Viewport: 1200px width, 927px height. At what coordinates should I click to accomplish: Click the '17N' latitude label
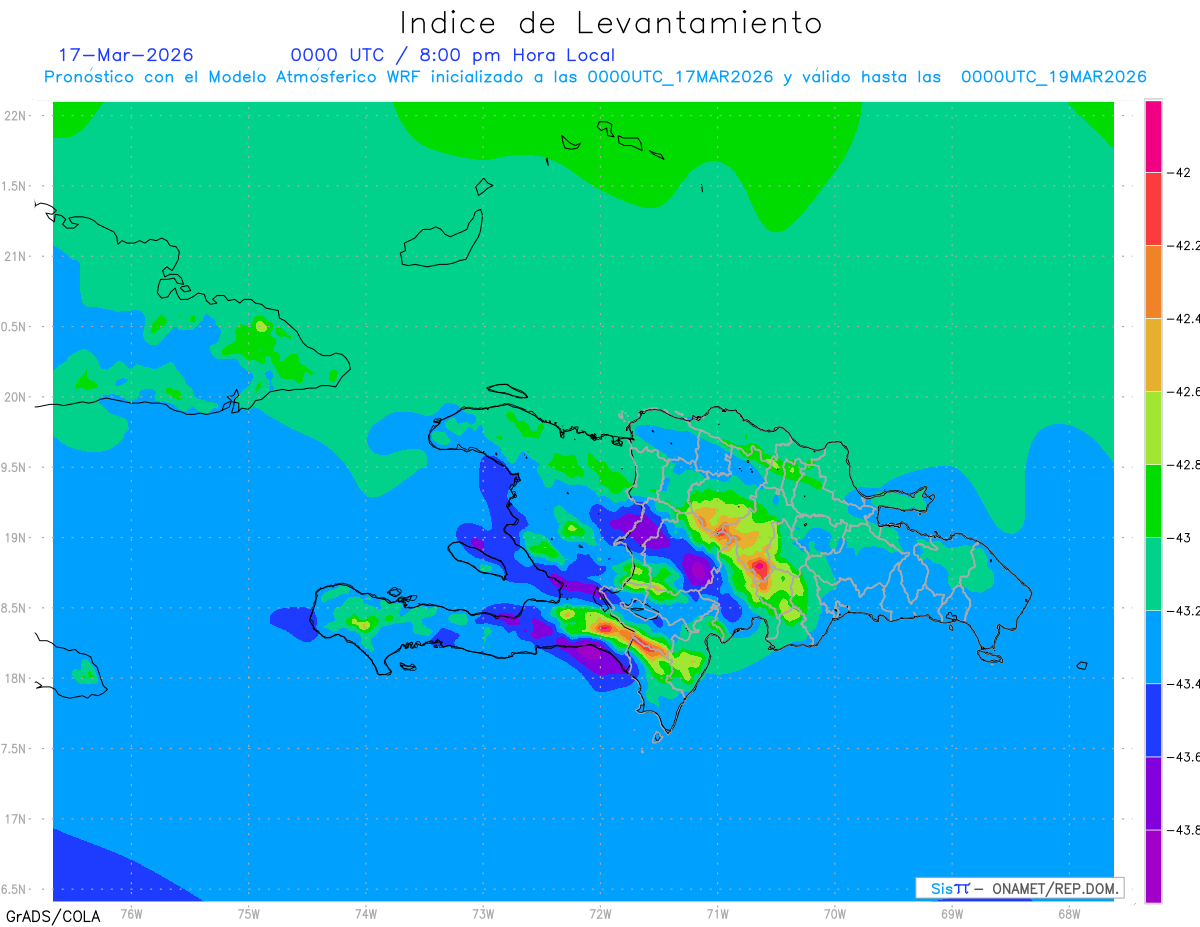coord(17,819)
